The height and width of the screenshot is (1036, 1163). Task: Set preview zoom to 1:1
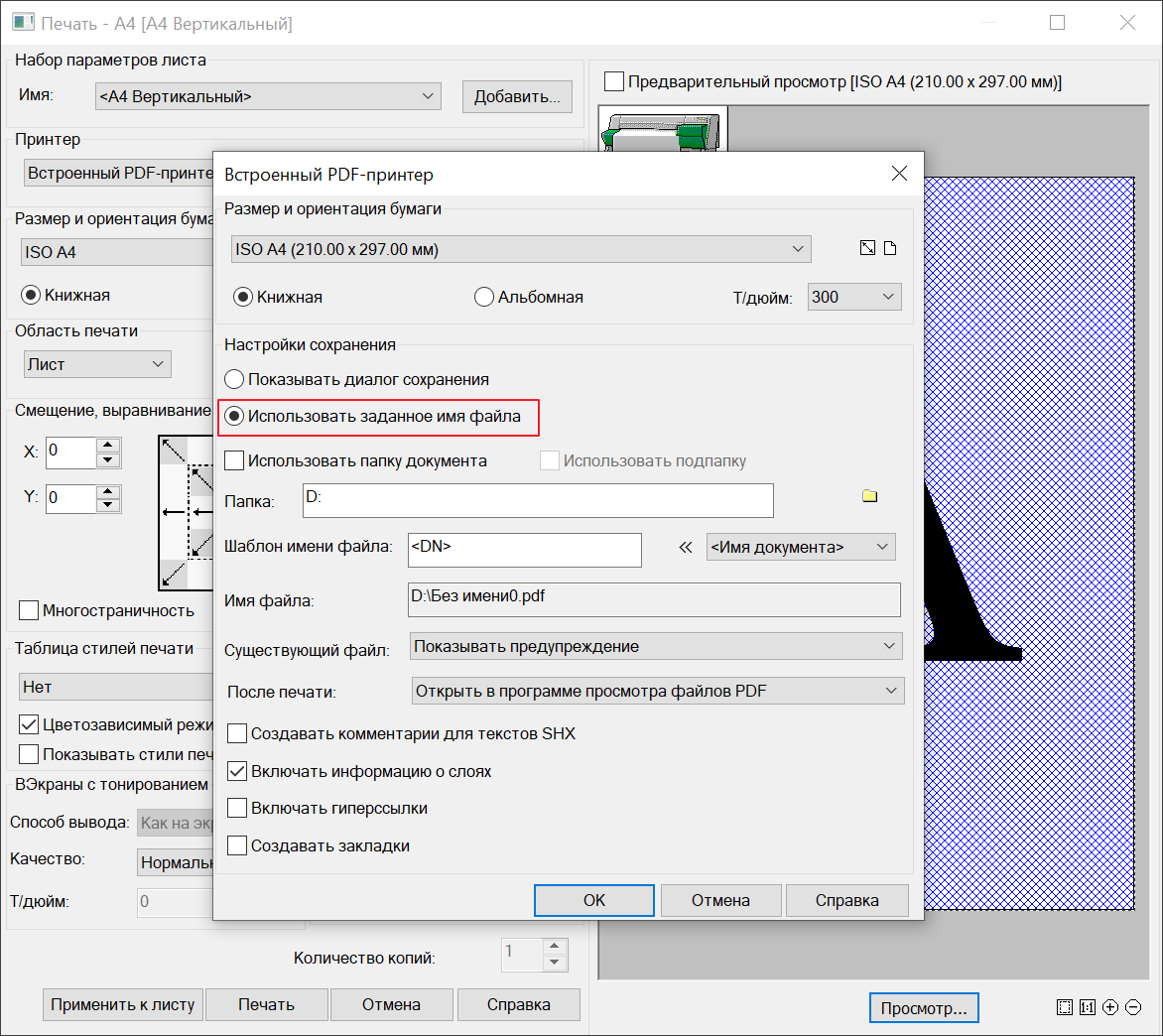click(x=1088, y=1007)
